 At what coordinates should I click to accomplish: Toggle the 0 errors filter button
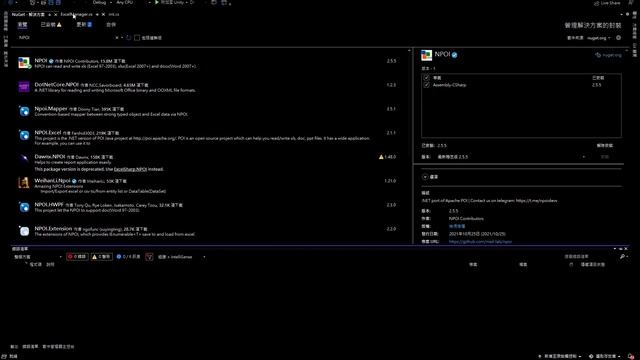click(x=77, y=257)
